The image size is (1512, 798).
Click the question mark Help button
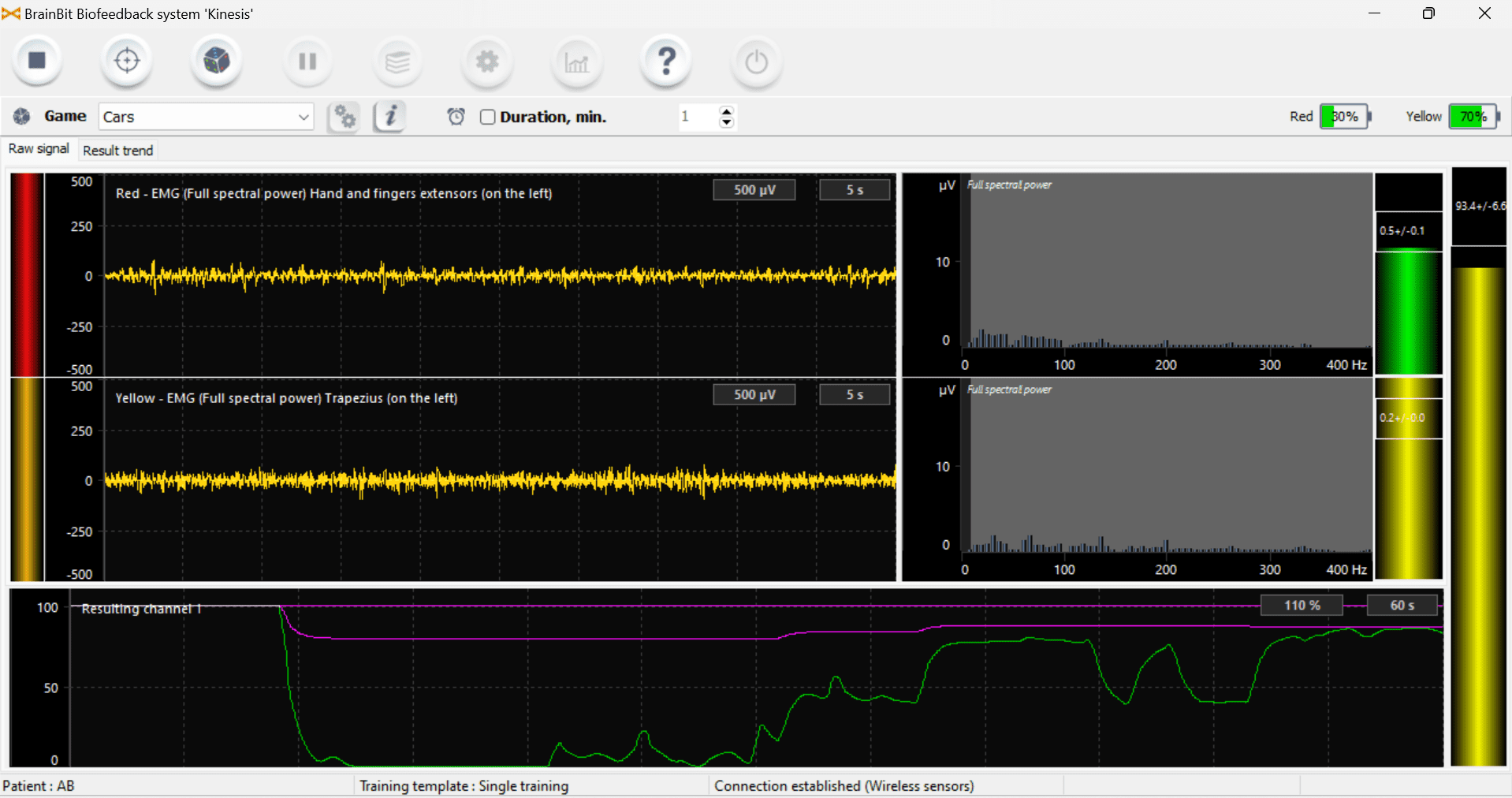[x=666, y=62]
